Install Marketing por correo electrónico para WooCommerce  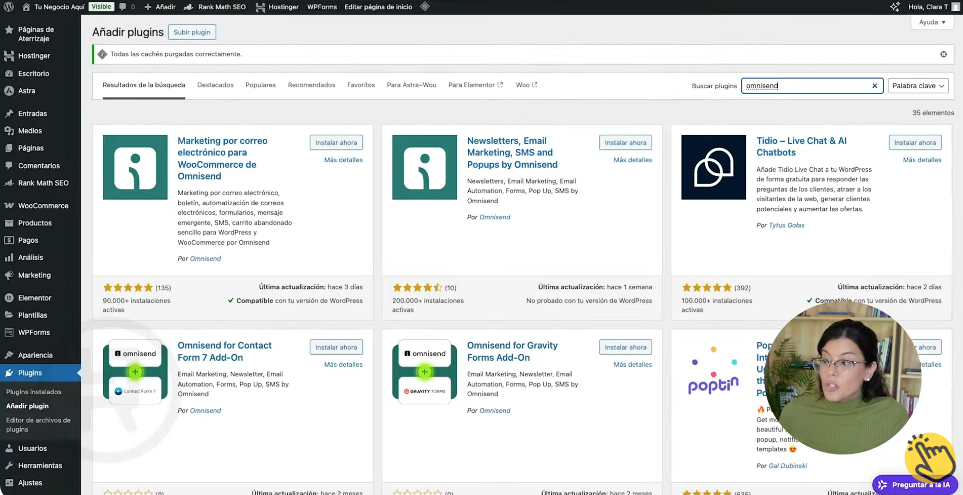(336, 142)
